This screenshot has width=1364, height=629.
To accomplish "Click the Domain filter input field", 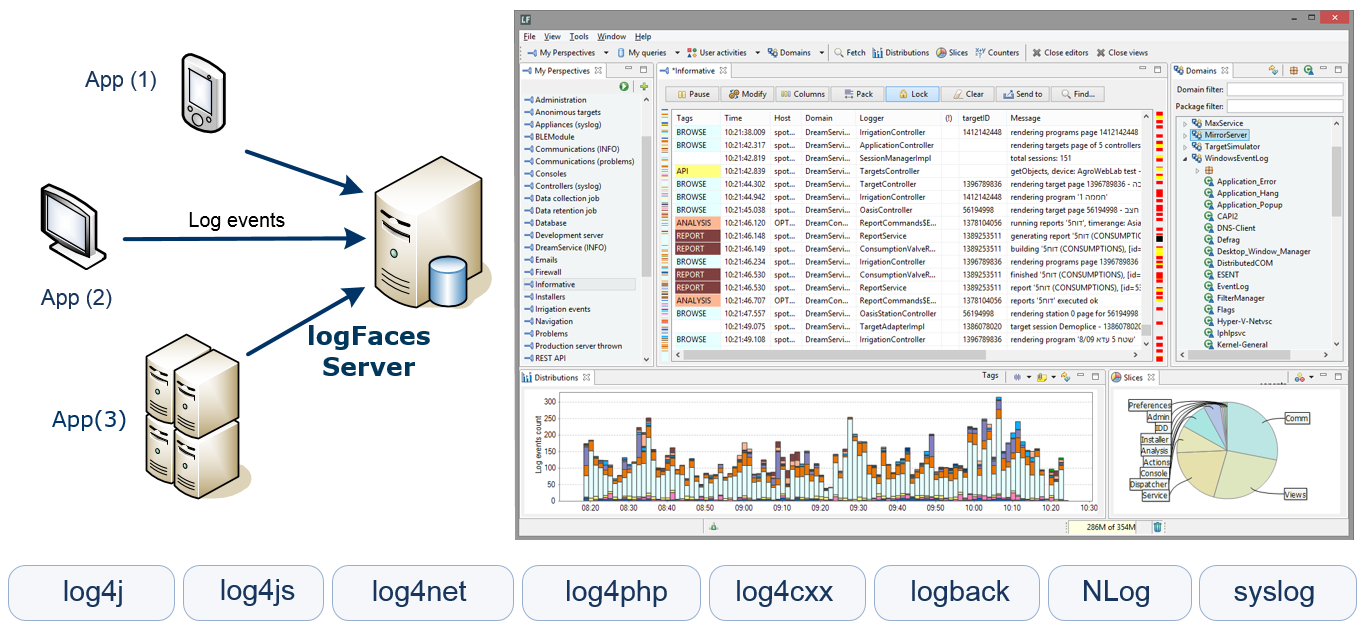I will click(x=1284, y=90).
